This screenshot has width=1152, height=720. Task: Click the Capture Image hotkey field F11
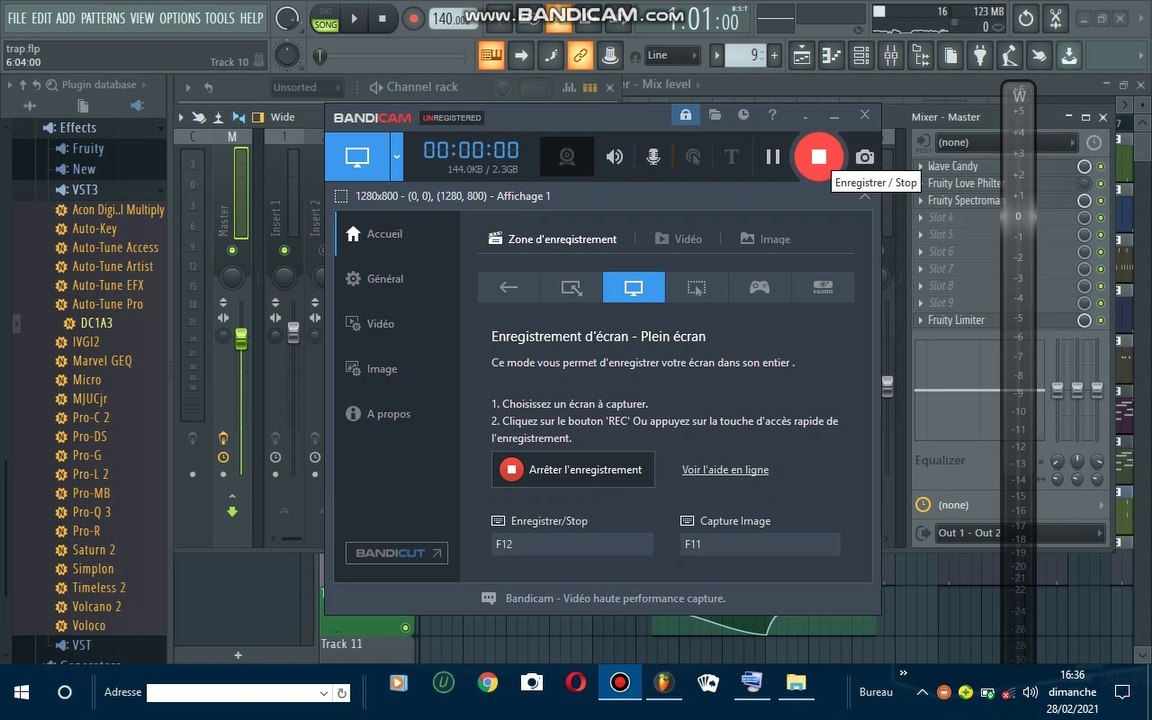pyautogui.click(x=760, y=544)
